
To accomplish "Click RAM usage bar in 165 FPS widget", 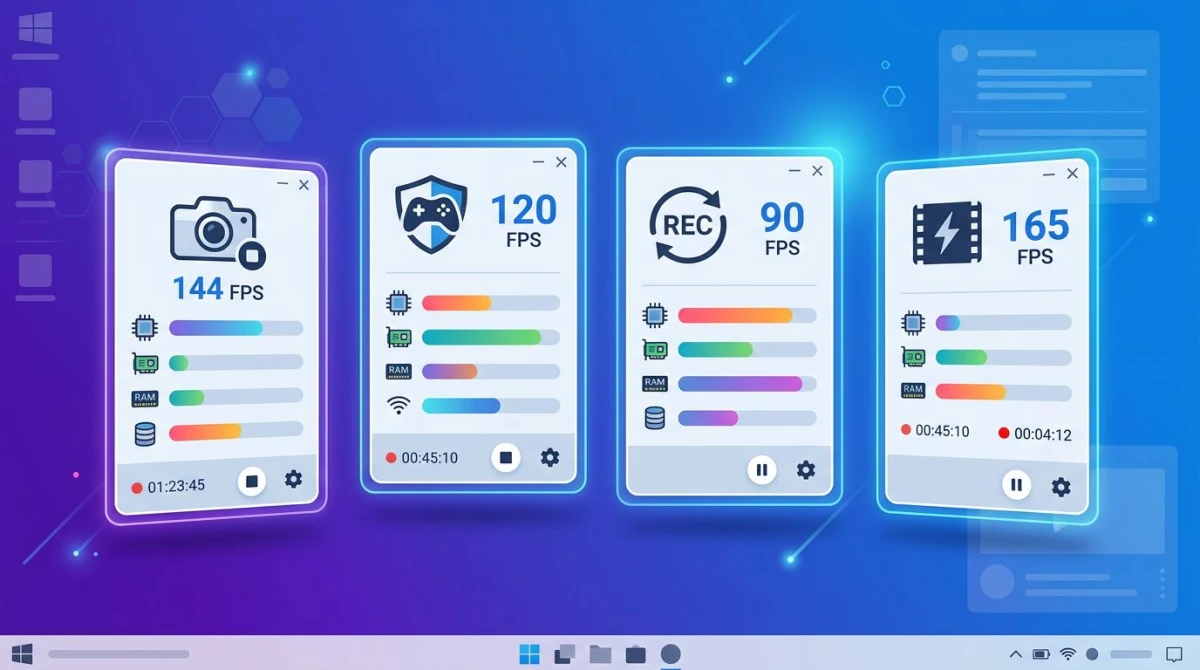I will [1003, 392].
